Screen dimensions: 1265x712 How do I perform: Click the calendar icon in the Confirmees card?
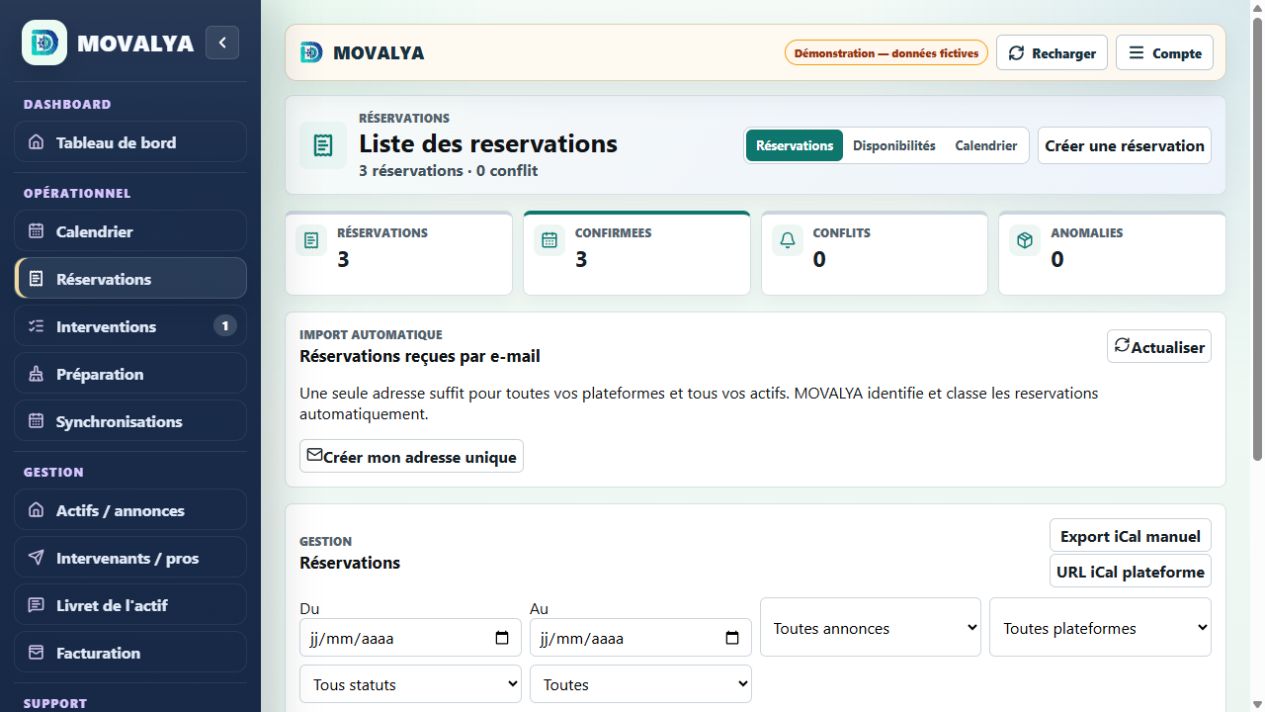pos(549,240)
